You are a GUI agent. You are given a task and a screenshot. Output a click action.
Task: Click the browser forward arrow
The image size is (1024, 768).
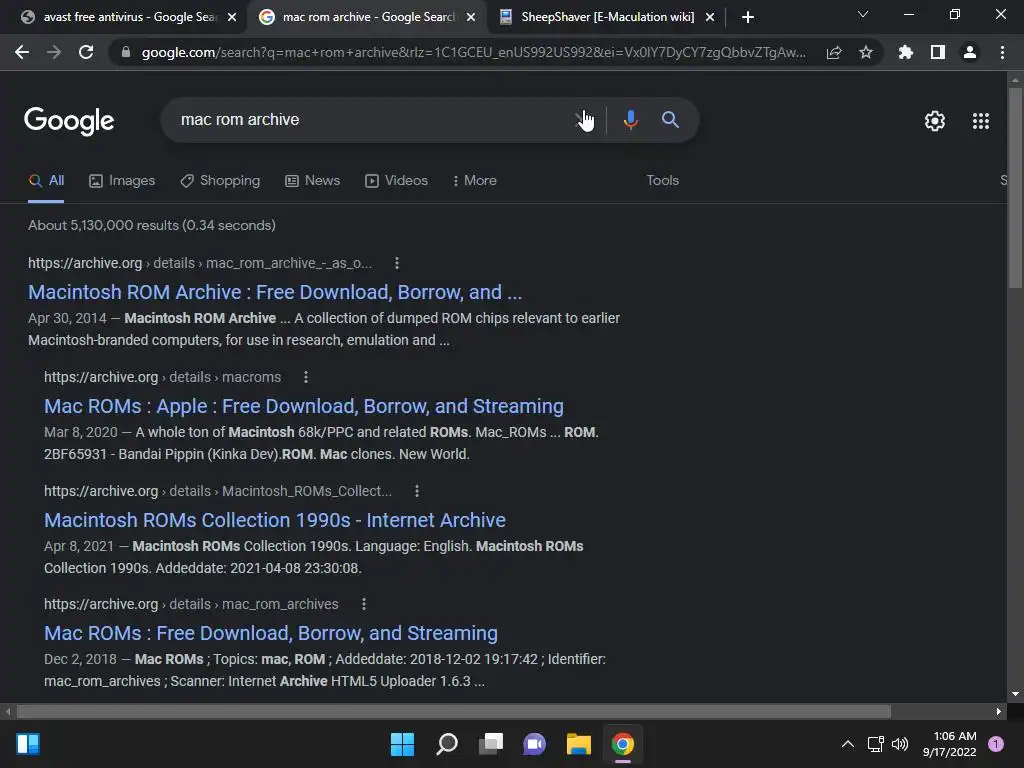(54, 52)
